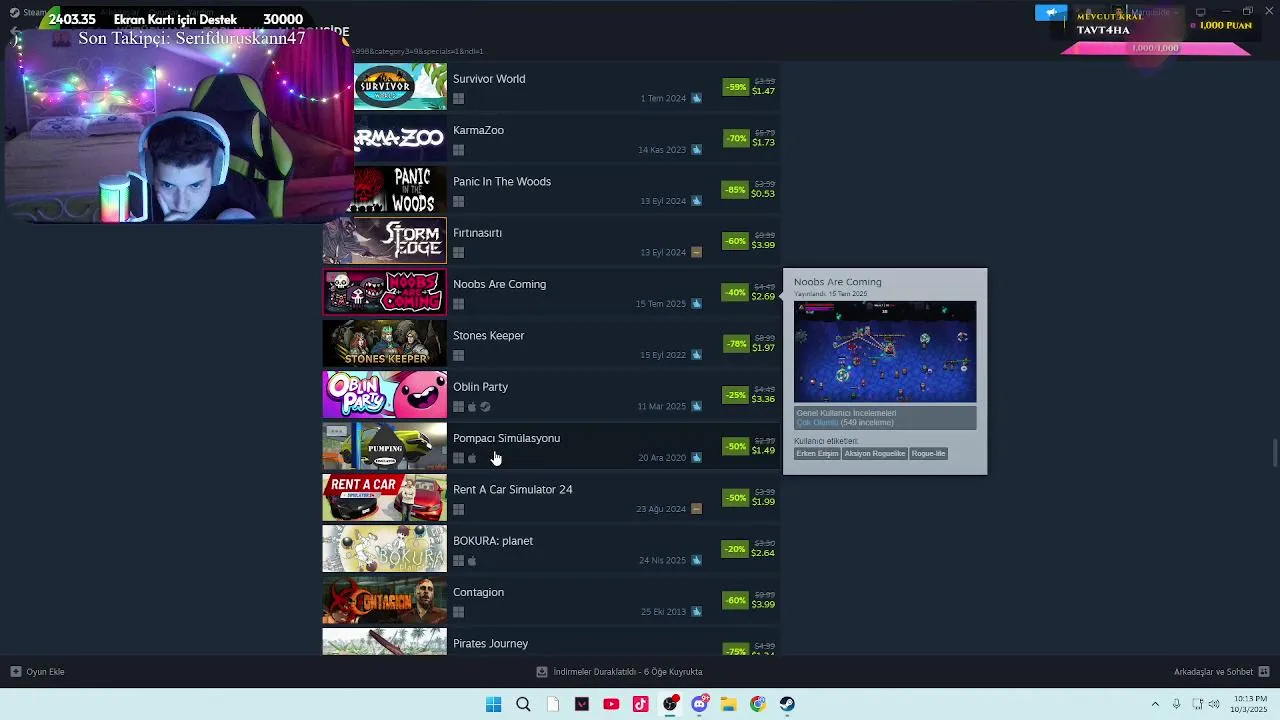Click KarmaZoo positive review thumbs-up icon
The width and height of the screenshot is (1280, 720).
696,150
